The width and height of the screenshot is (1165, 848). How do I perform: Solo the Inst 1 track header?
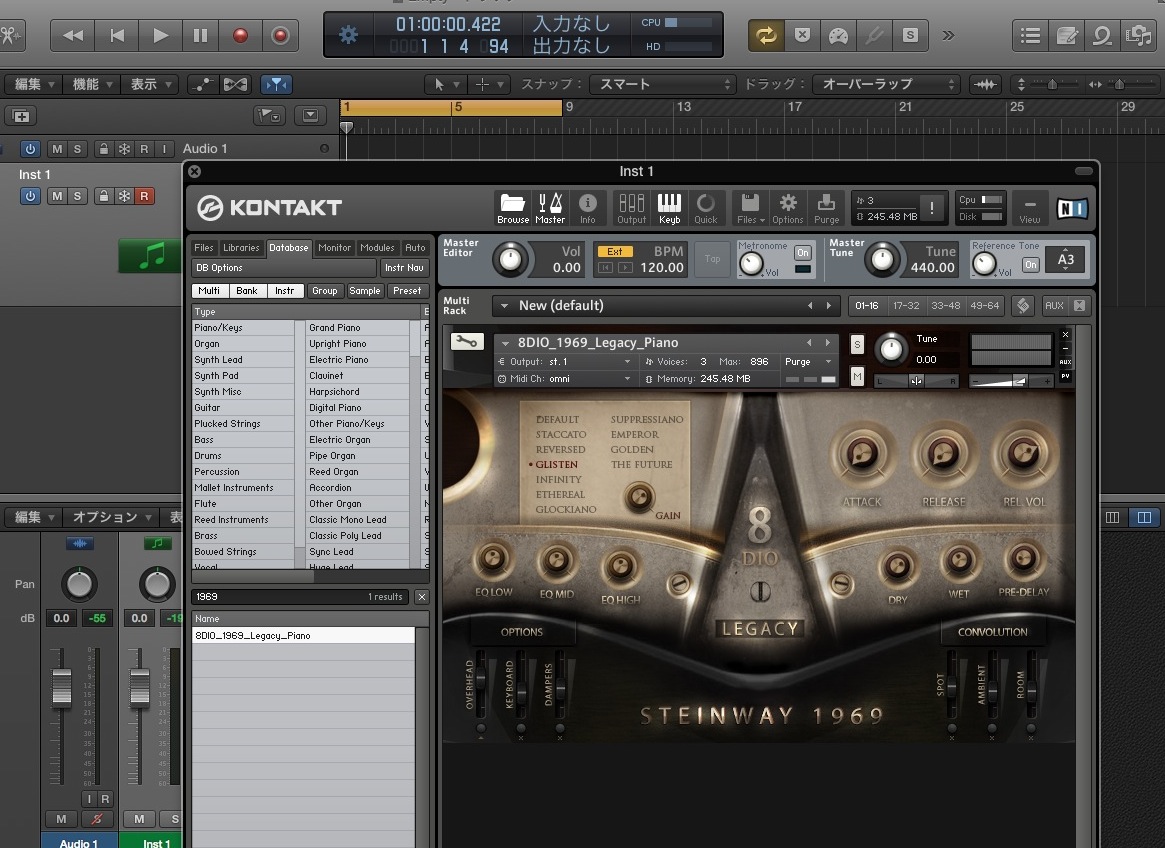click(x=77, y=196)
